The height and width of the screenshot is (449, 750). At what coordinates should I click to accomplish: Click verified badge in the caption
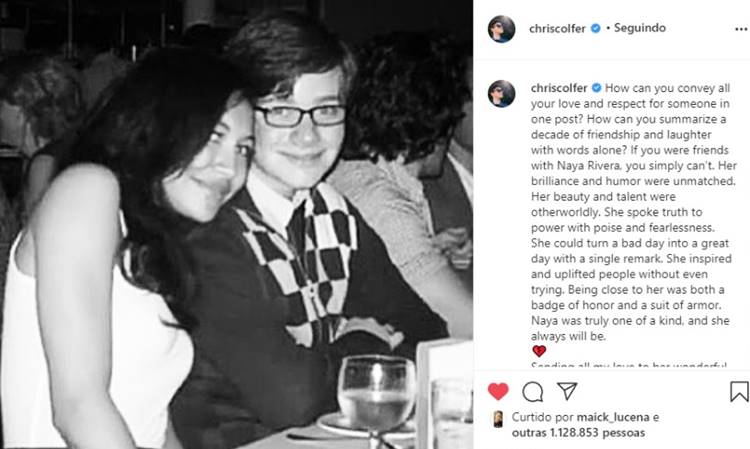(x=596, y=88)
